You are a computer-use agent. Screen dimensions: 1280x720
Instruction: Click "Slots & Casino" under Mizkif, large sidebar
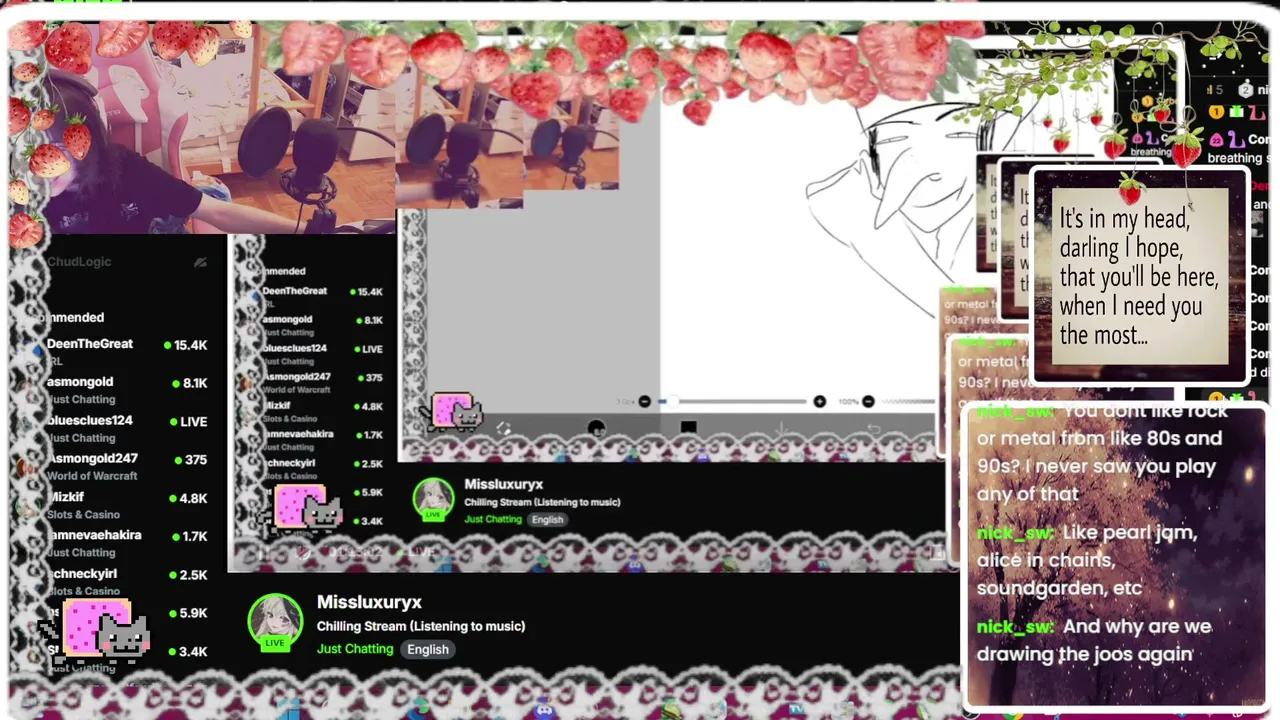tap(83, 515)
